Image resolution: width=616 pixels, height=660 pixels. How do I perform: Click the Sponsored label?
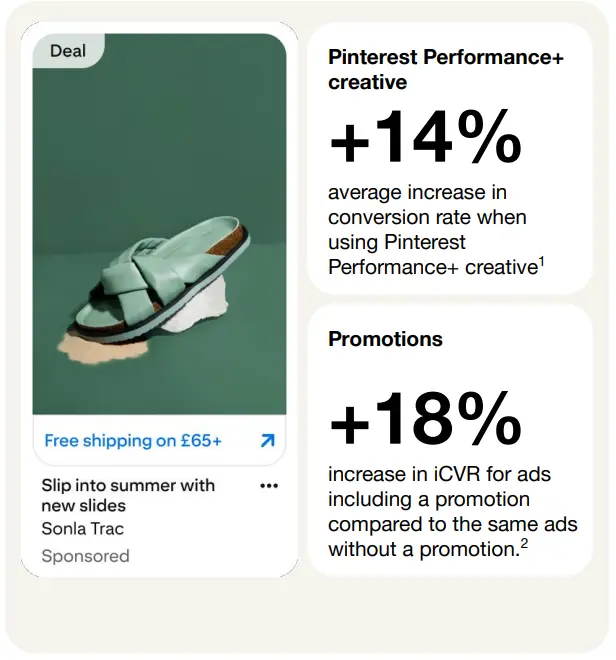[x=85, y=555]
